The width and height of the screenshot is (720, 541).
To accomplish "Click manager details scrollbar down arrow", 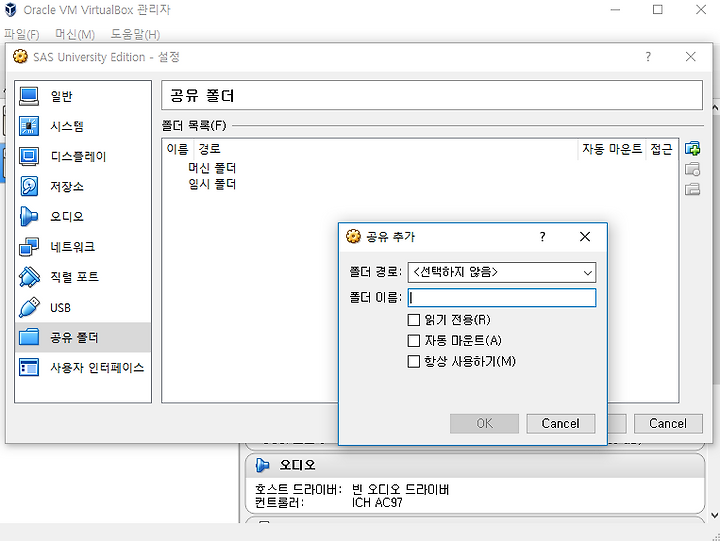I will coord(715,515).
